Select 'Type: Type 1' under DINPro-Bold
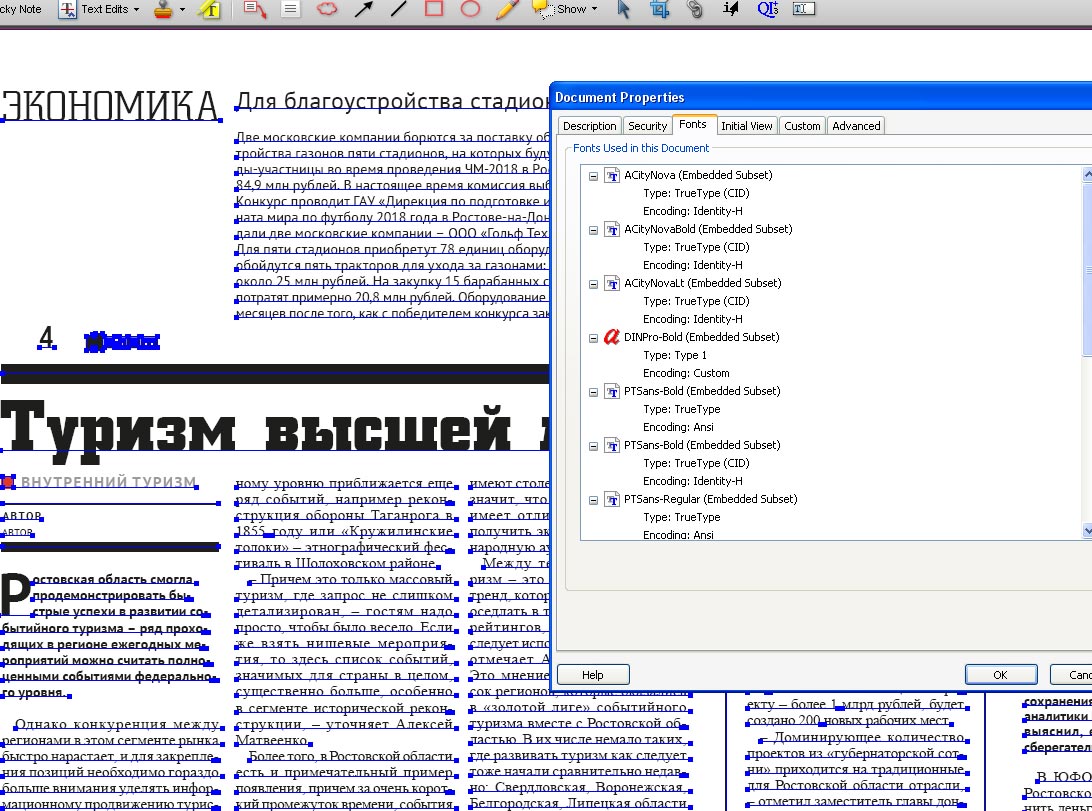The height and width of the screenshot is (811, 1092). pyautogui.click(x=674, y=355)
